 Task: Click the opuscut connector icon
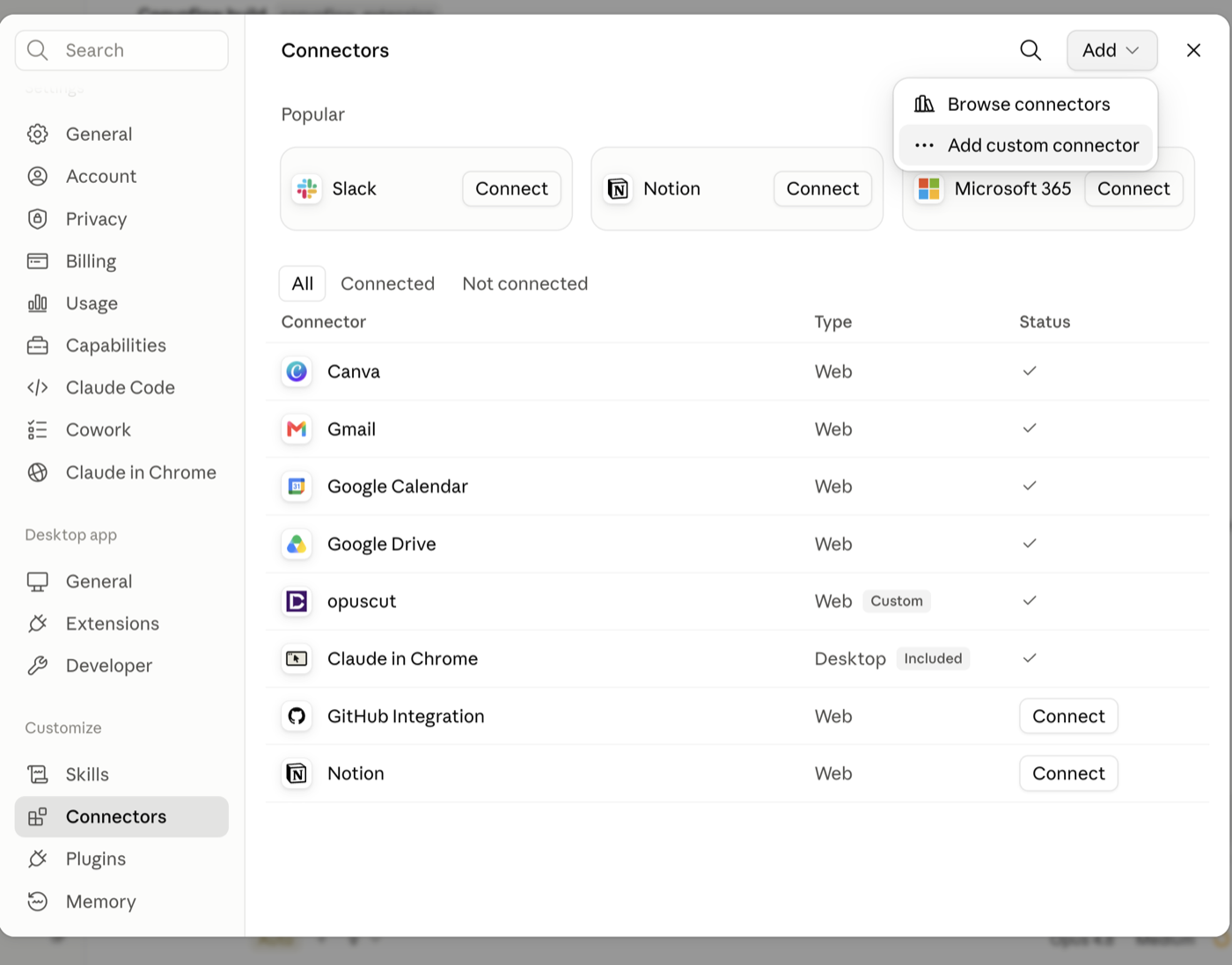click(297, 602)
